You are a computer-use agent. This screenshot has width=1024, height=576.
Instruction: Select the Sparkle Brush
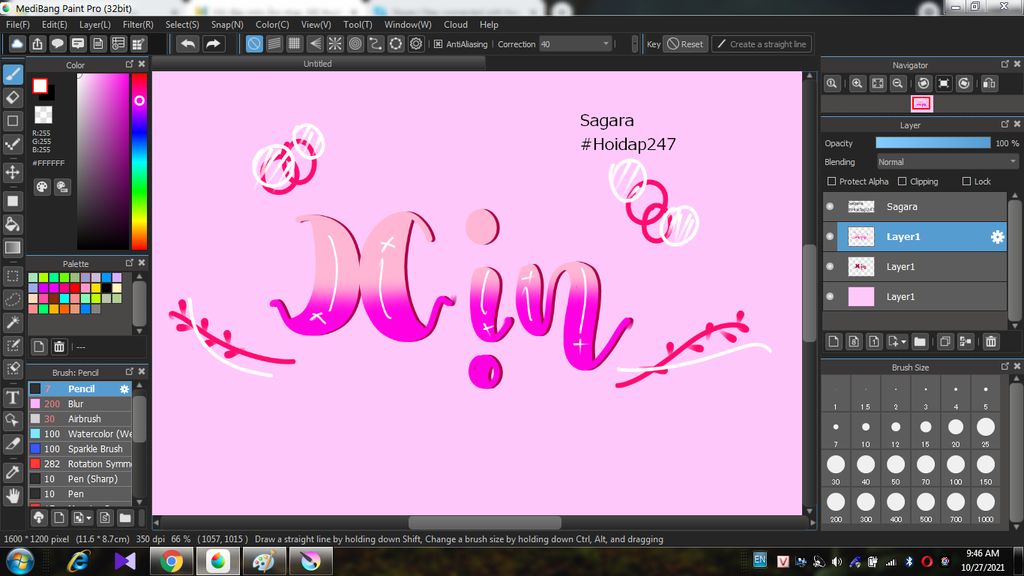(80, 449)
